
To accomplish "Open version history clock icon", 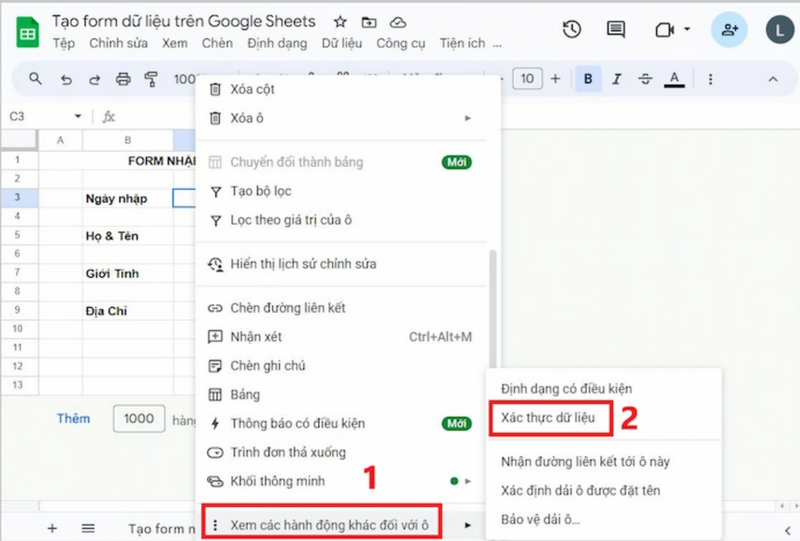I will click(571, 29).
